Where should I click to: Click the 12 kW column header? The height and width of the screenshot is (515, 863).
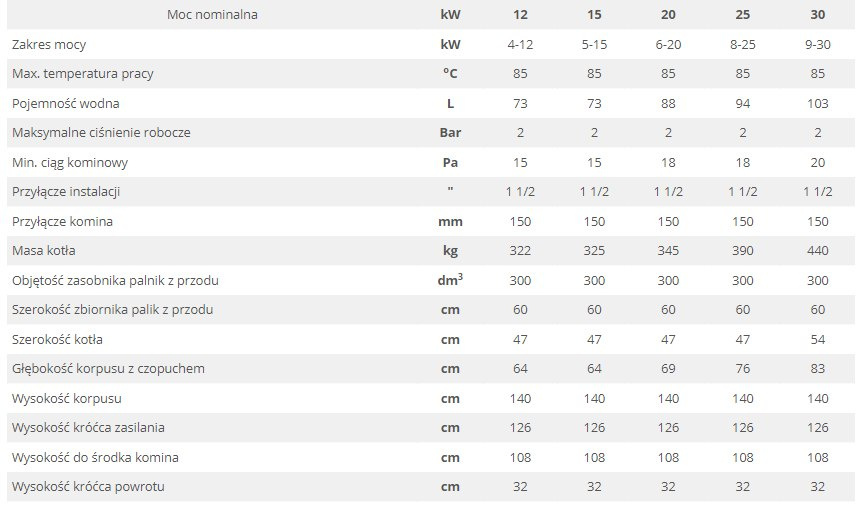pyautogui.click(x=520, y=15)
